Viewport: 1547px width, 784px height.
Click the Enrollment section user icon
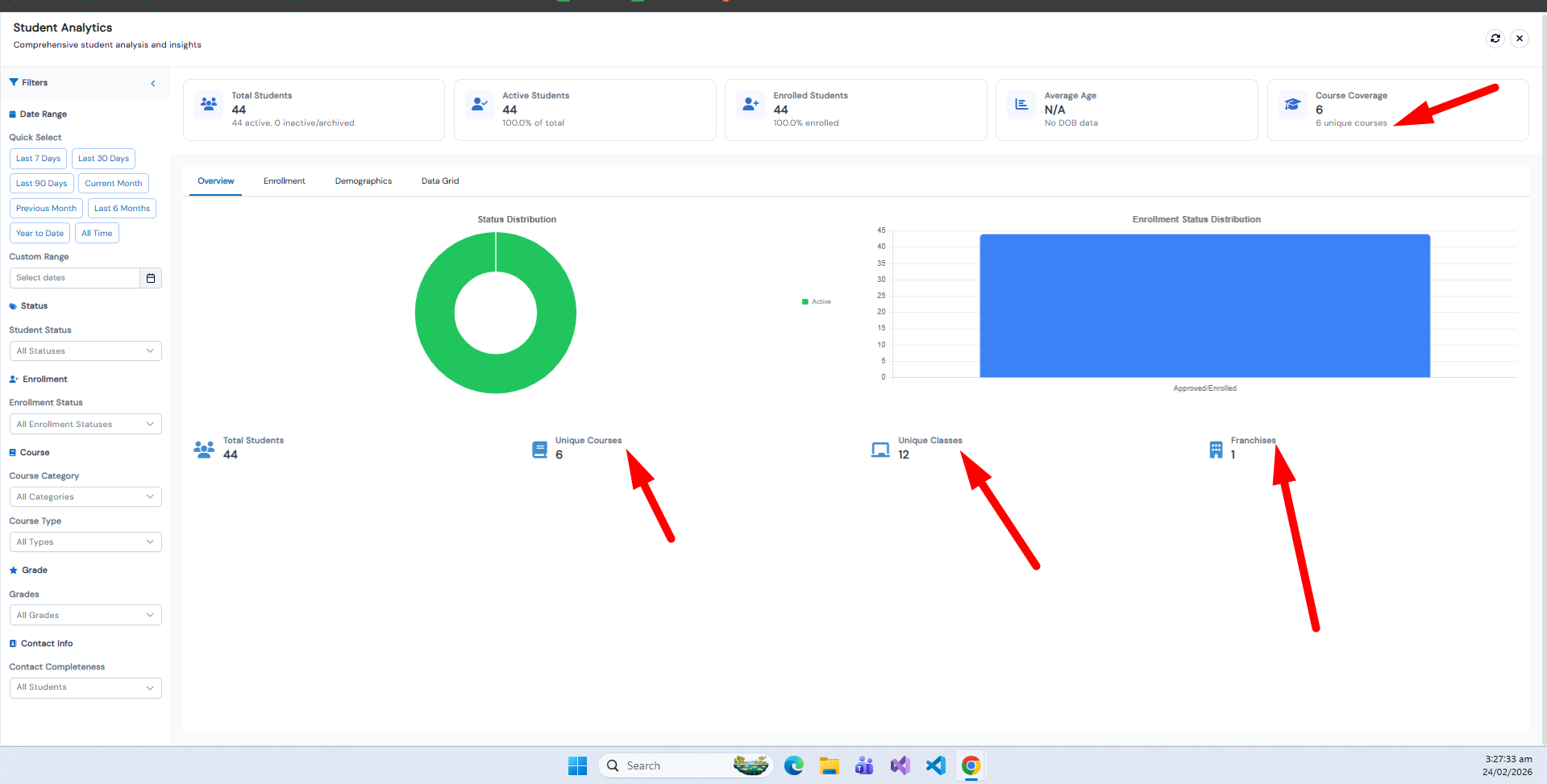14,380
